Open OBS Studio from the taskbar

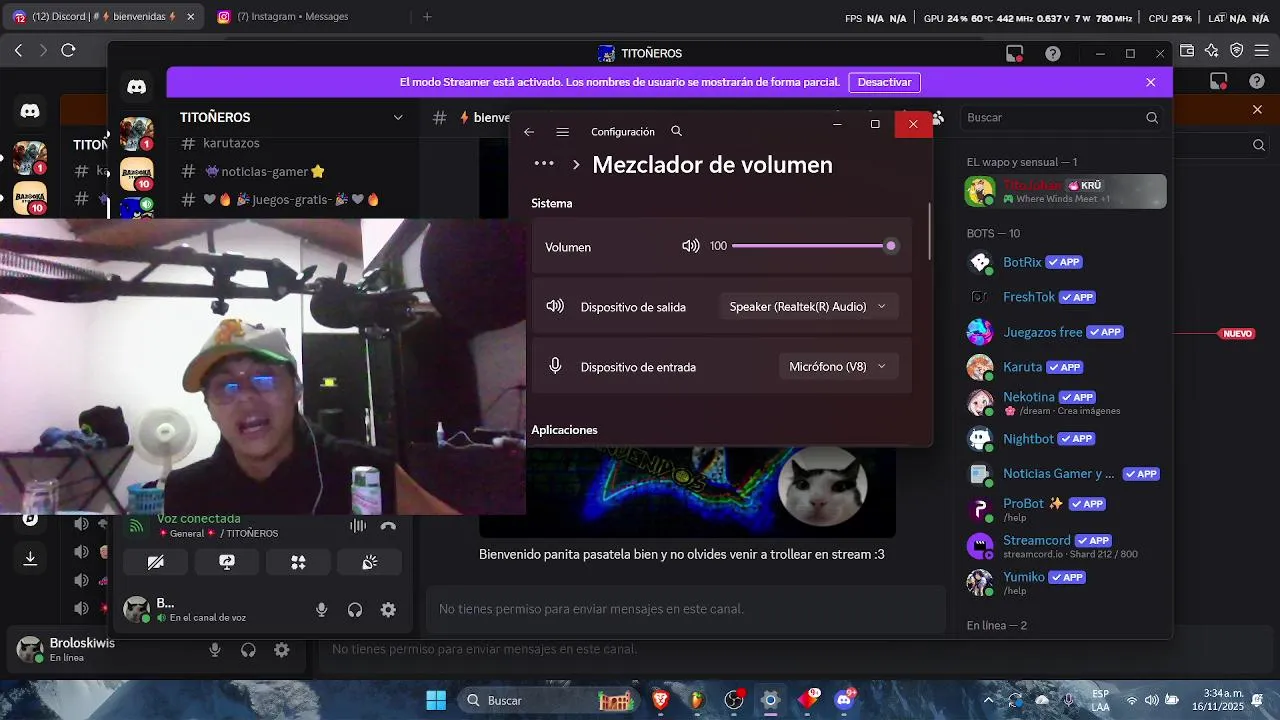pos(734,700)
